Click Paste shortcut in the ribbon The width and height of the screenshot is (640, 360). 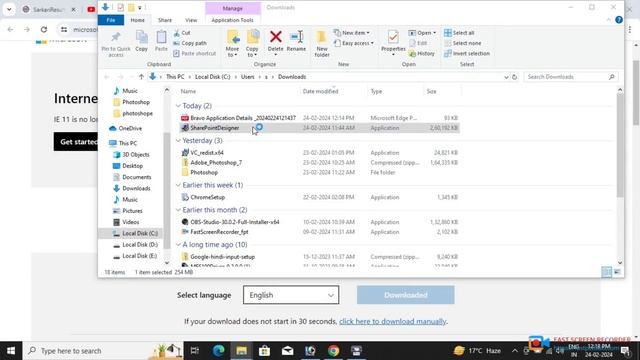click(x=195, y=53)
